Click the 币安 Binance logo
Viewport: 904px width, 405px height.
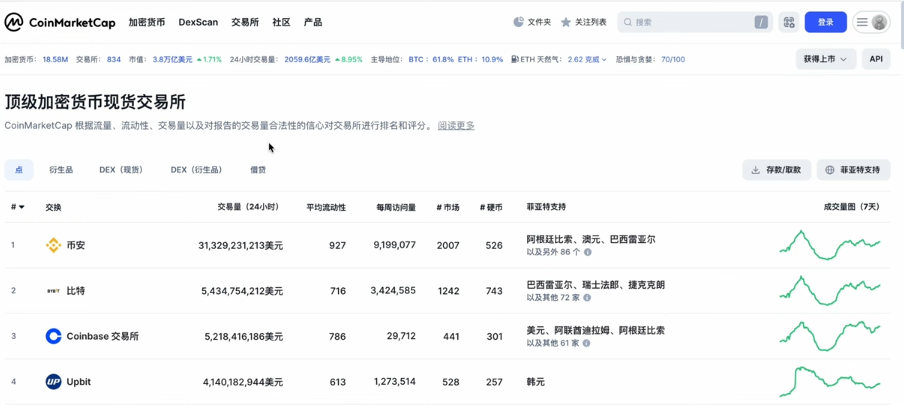tap(54, 245)
